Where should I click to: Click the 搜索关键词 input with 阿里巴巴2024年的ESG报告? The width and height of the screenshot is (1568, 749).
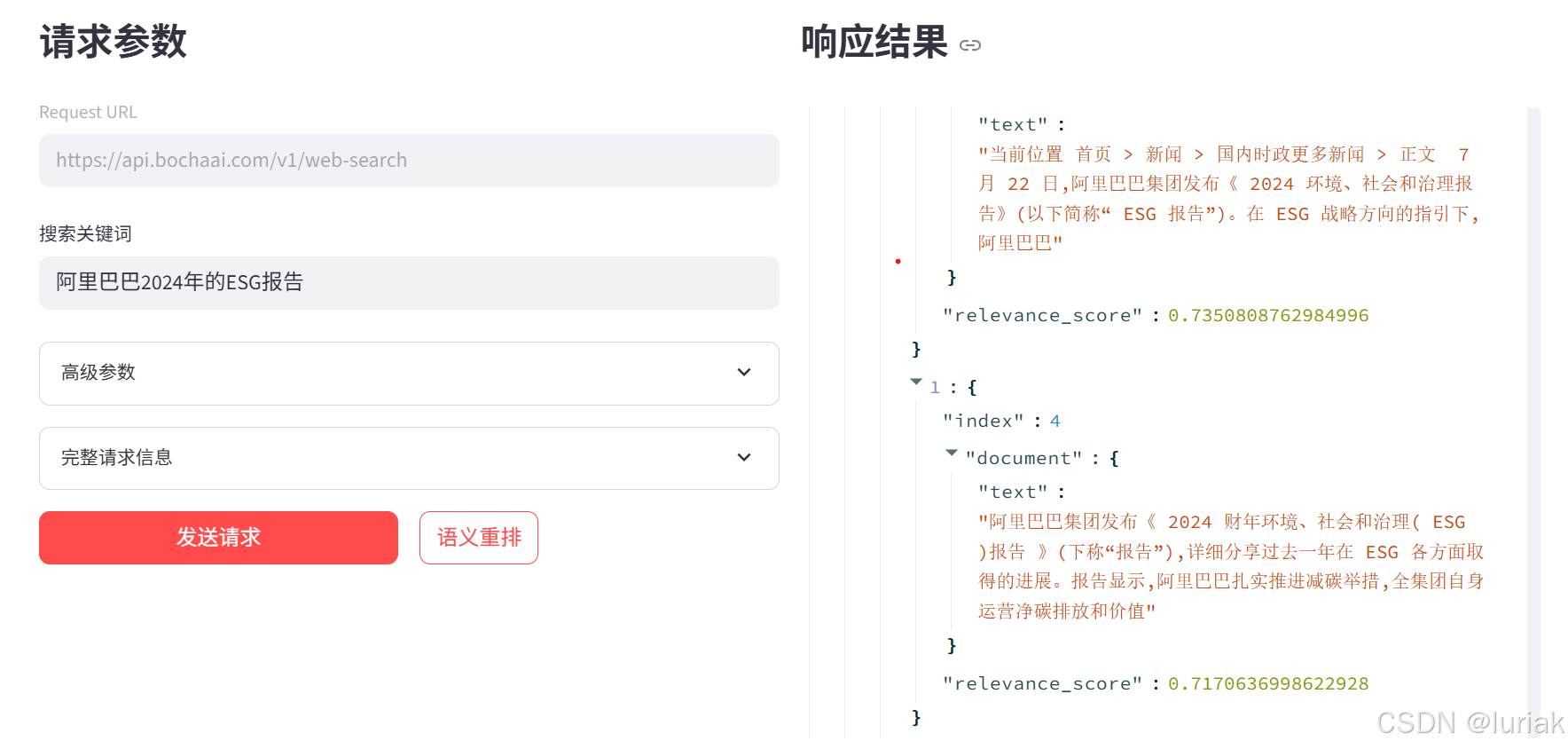(x=409, y=283)
